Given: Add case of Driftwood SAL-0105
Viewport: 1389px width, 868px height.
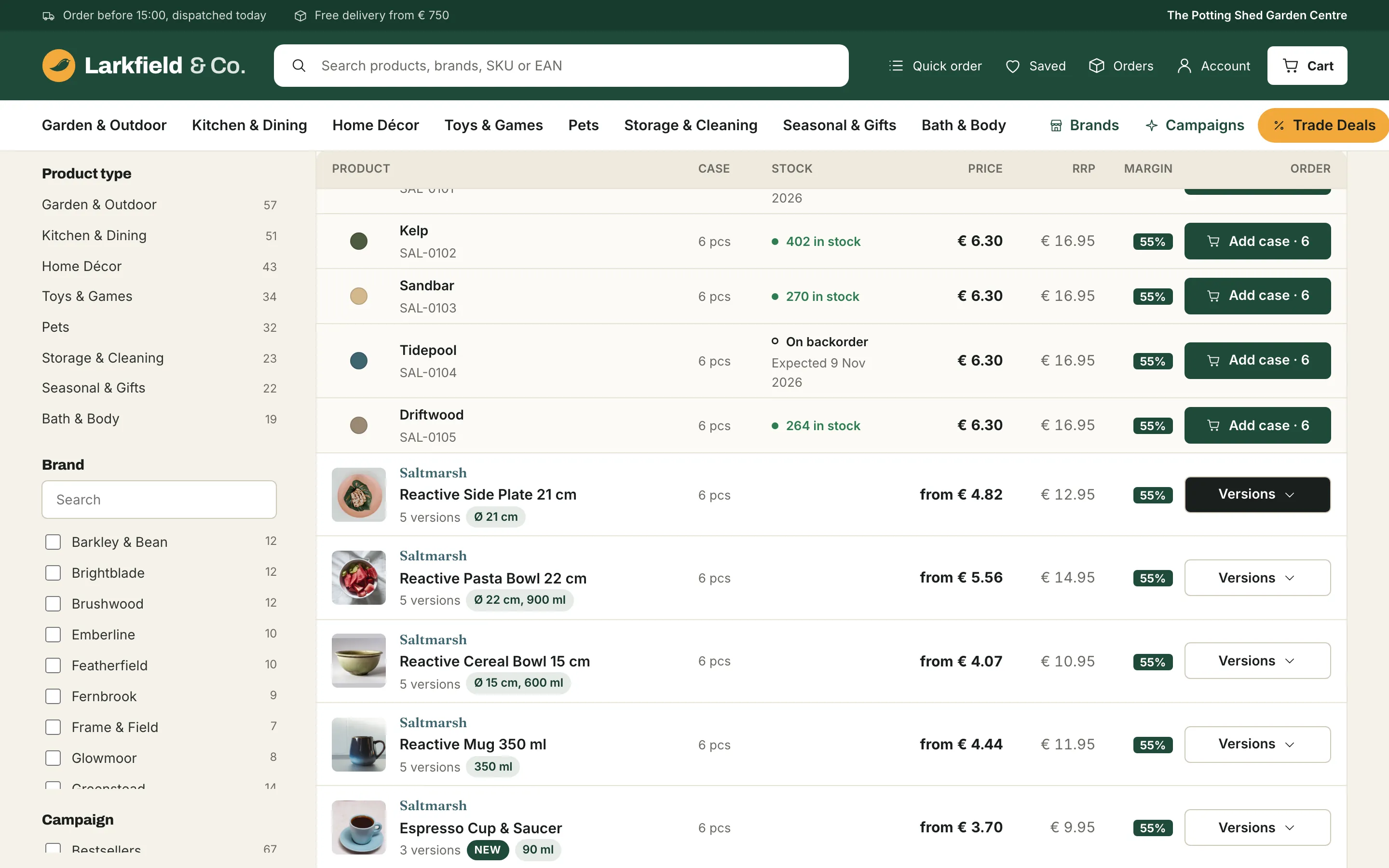Looking at the screenshot, I should point(1257,425).
